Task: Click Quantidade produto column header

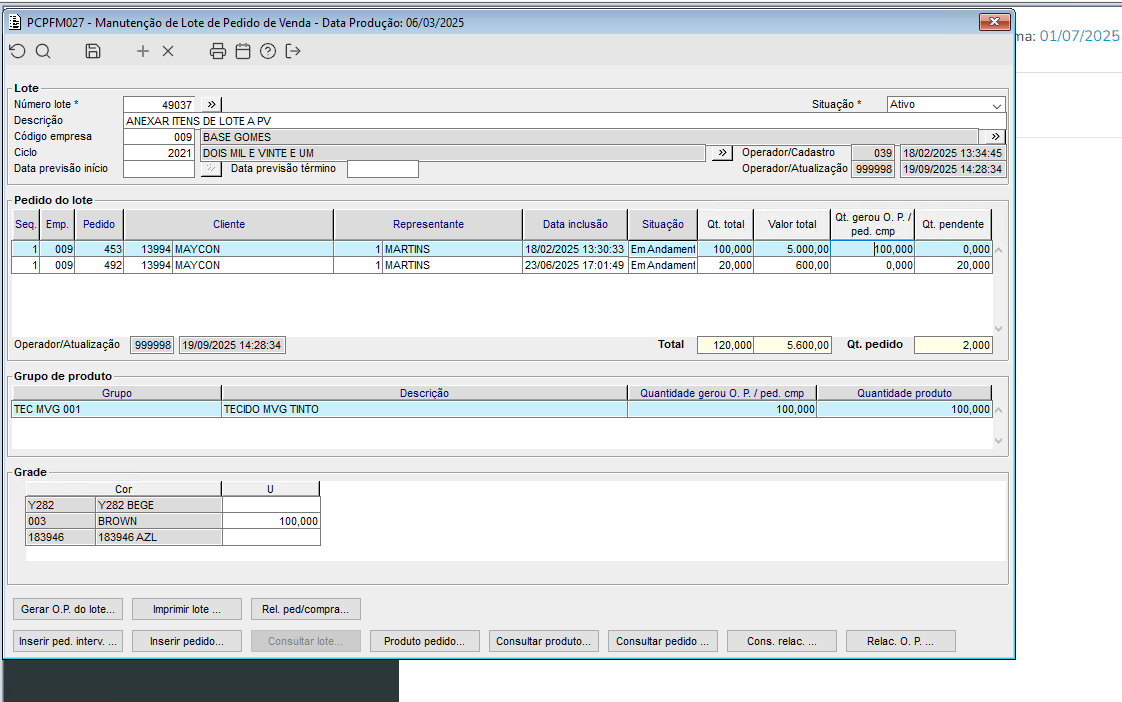Action: [x=904, y=393]
